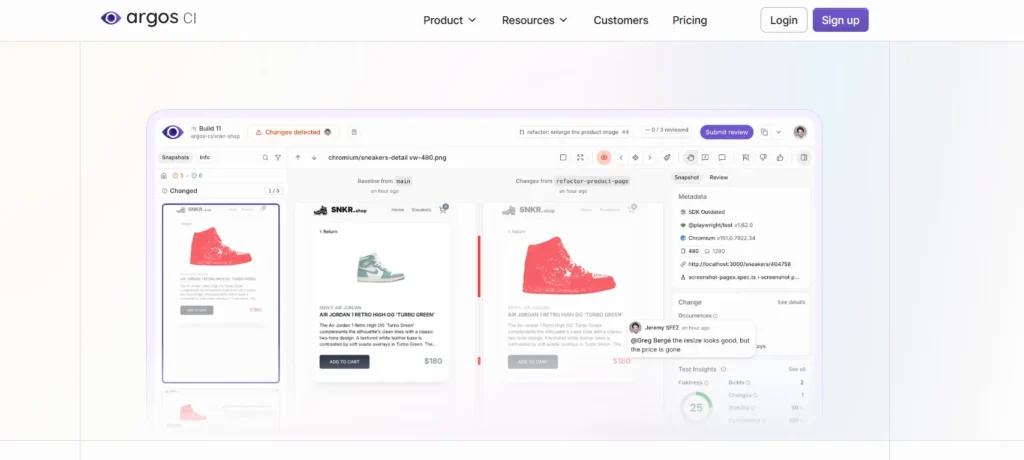Click See details in the Change section
The height and width of the screenshot is (460, 1024).
tap(791, 303)
